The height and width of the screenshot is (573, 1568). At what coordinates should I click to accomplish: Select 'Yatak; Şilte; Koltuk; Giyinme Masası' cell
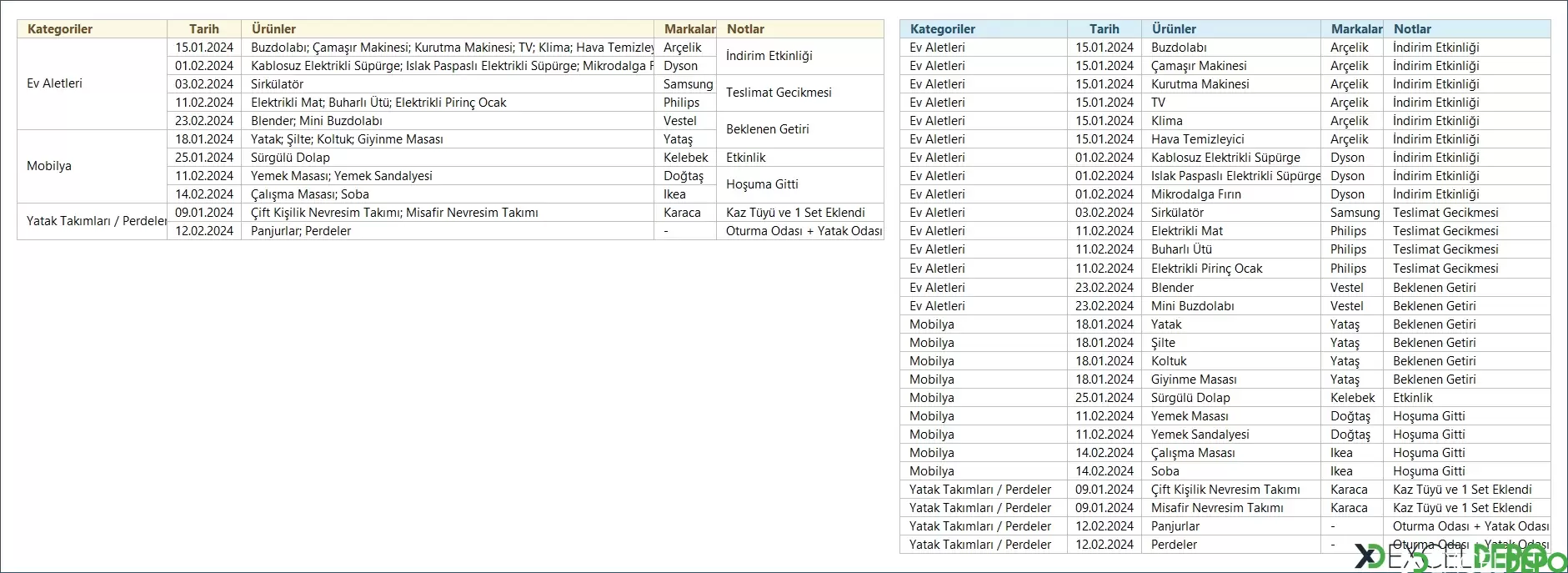tap(448, 139)
